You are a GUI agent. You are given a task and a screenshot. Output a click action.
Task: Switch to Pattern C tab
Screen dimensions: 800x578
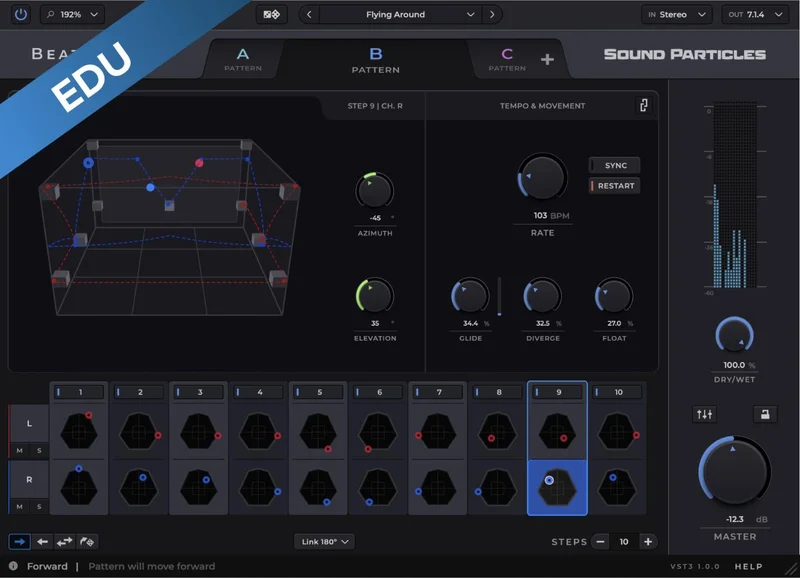(507, 59)
